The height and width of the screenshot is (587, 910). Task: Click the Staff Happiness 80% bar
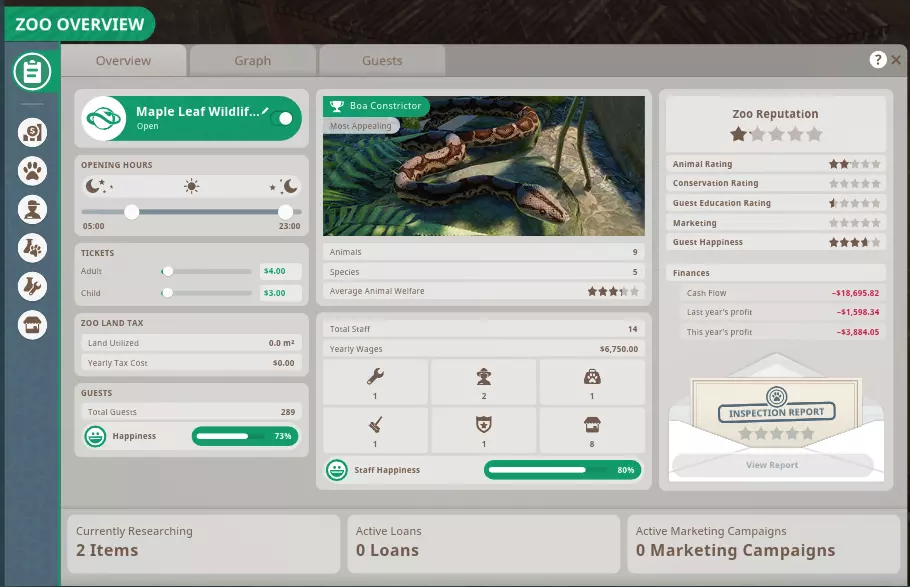pos(562,470)
